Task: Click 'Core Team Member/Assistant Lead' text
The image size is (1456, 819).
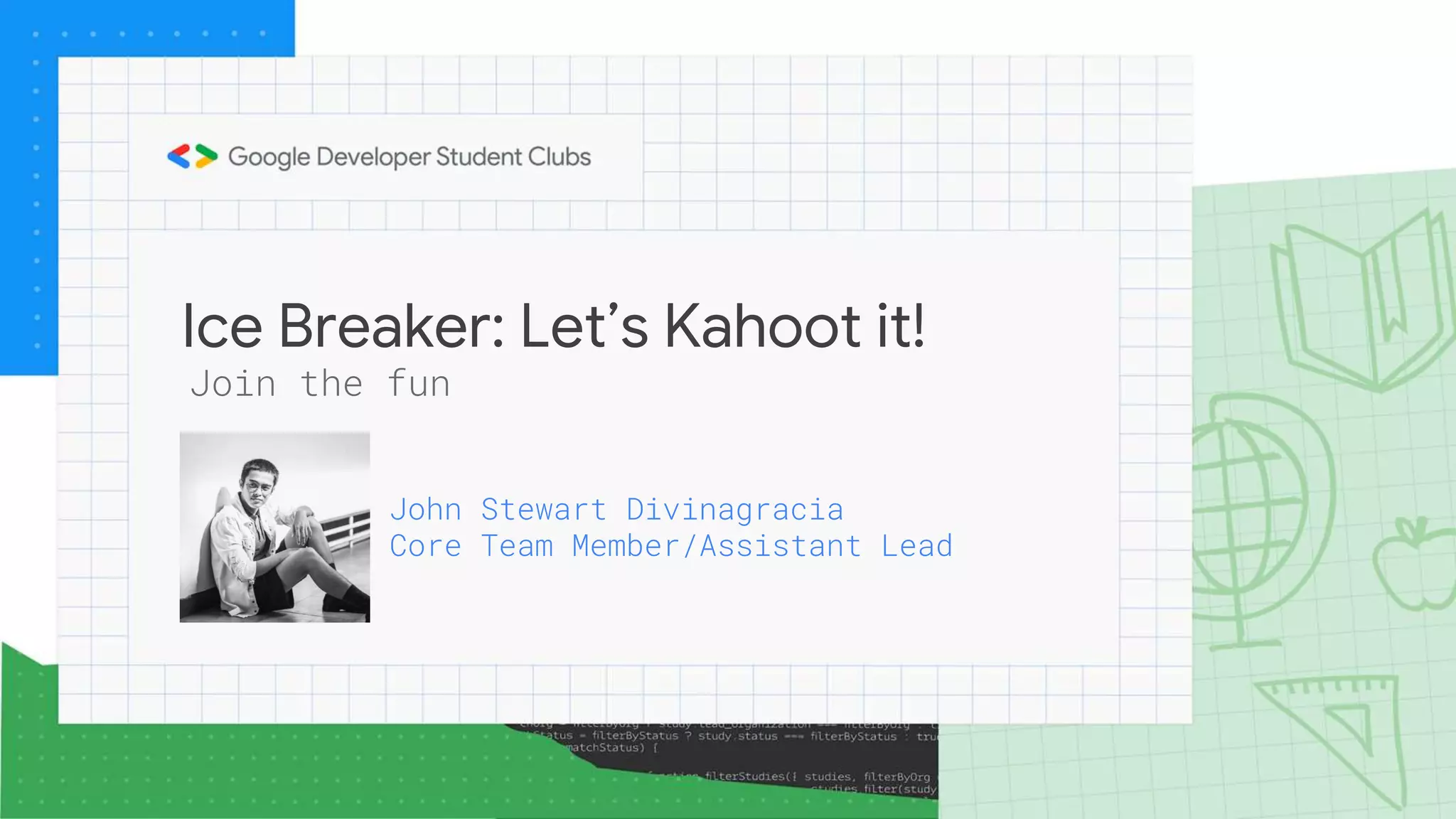Action: [671, 546]
